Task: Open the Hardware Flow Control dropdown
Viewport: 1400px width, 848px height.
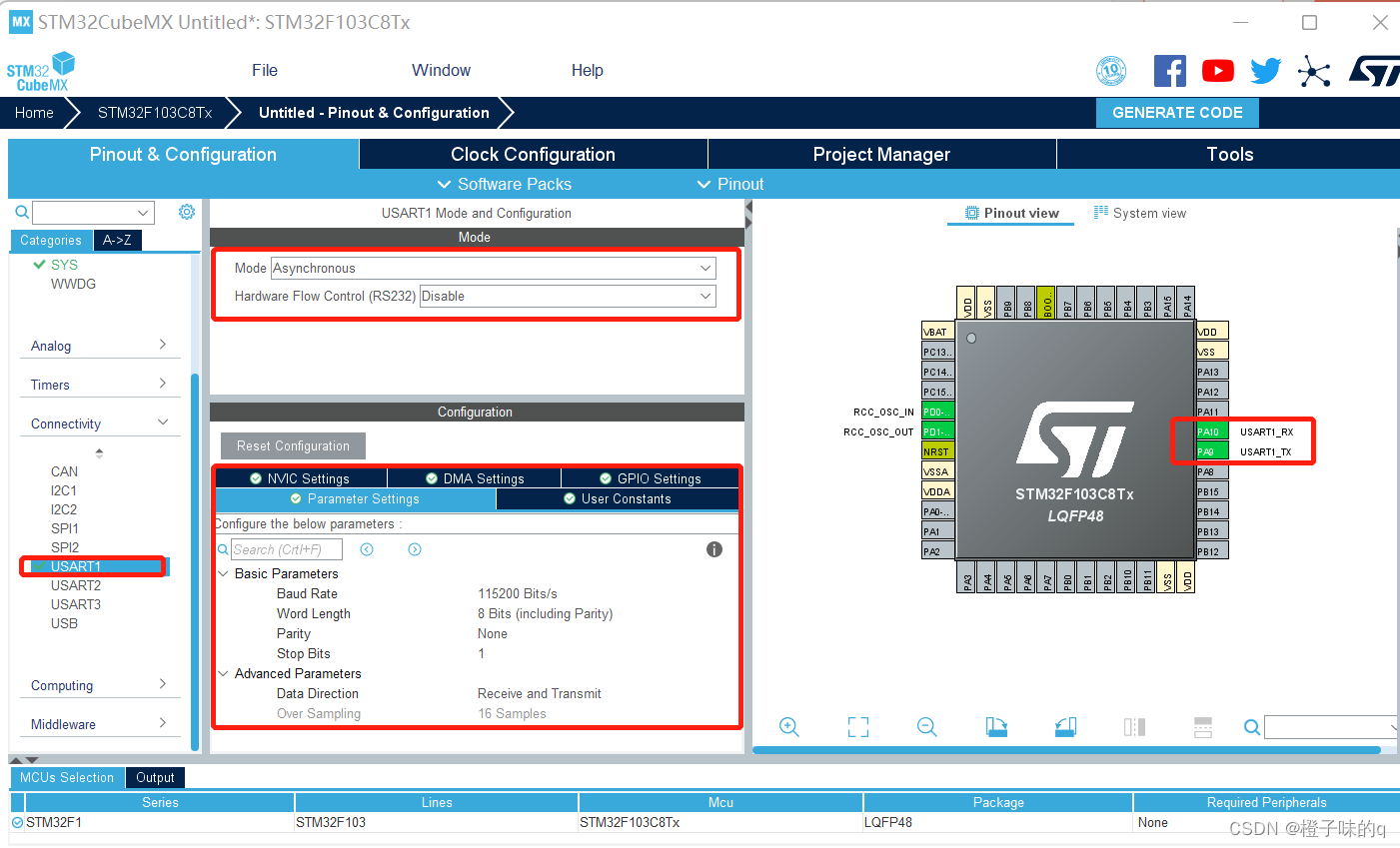Action: [568, 296]
